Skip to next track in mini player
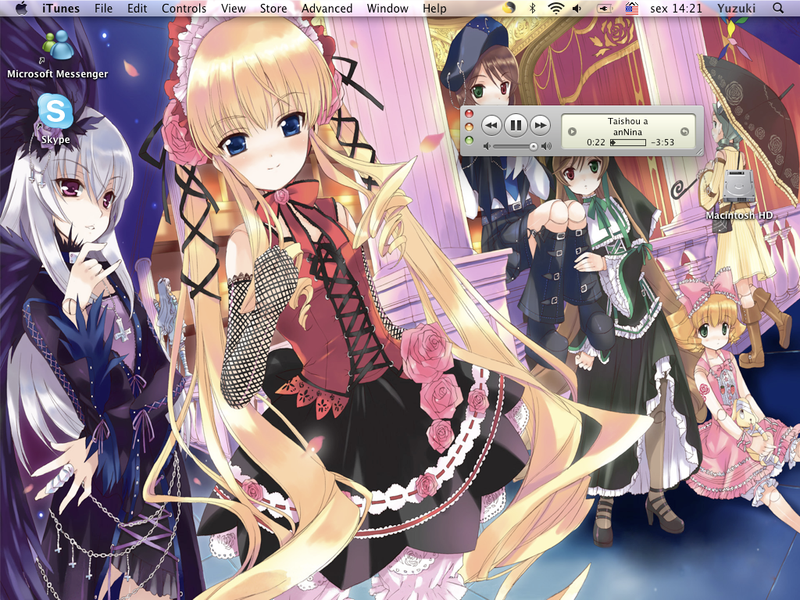 pyautogui.click(x=540, y=125)
